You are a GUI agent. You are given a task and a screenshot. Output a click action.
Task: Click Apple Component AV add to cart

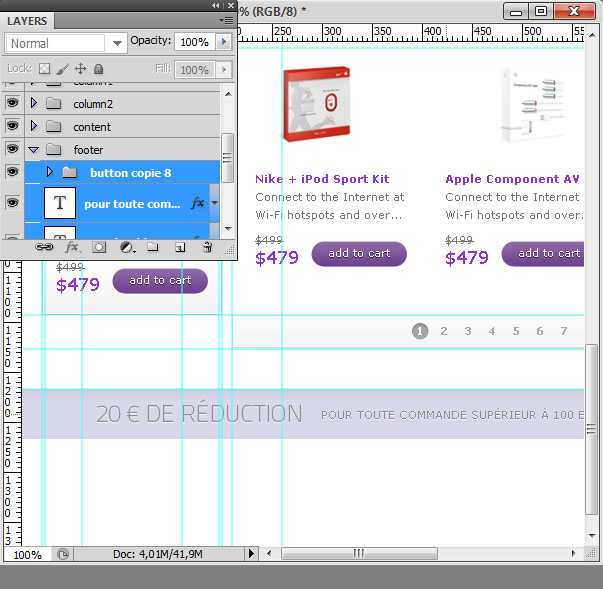click(x=543, y=254)
